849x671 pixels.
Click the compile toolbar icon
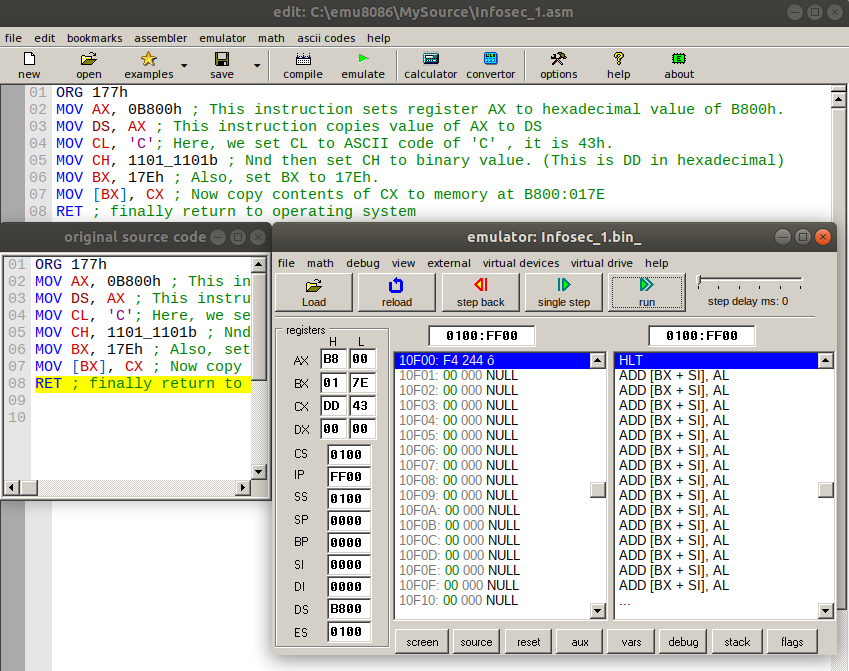[303, 65]
